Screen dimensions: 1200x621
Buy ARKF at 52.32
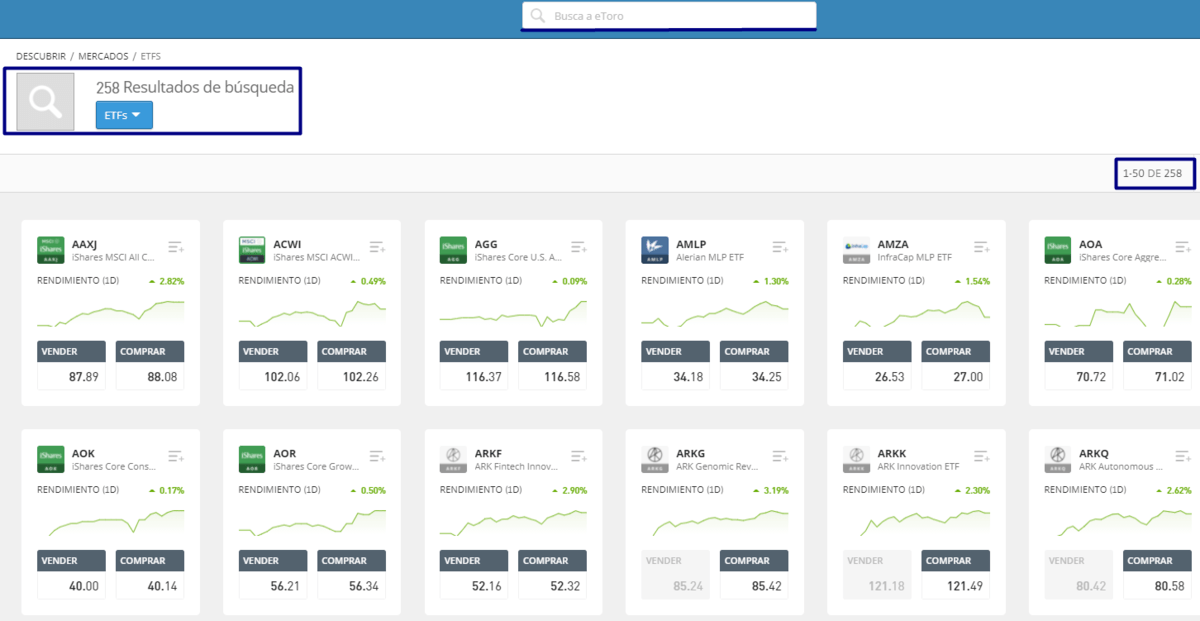[554, 574]
